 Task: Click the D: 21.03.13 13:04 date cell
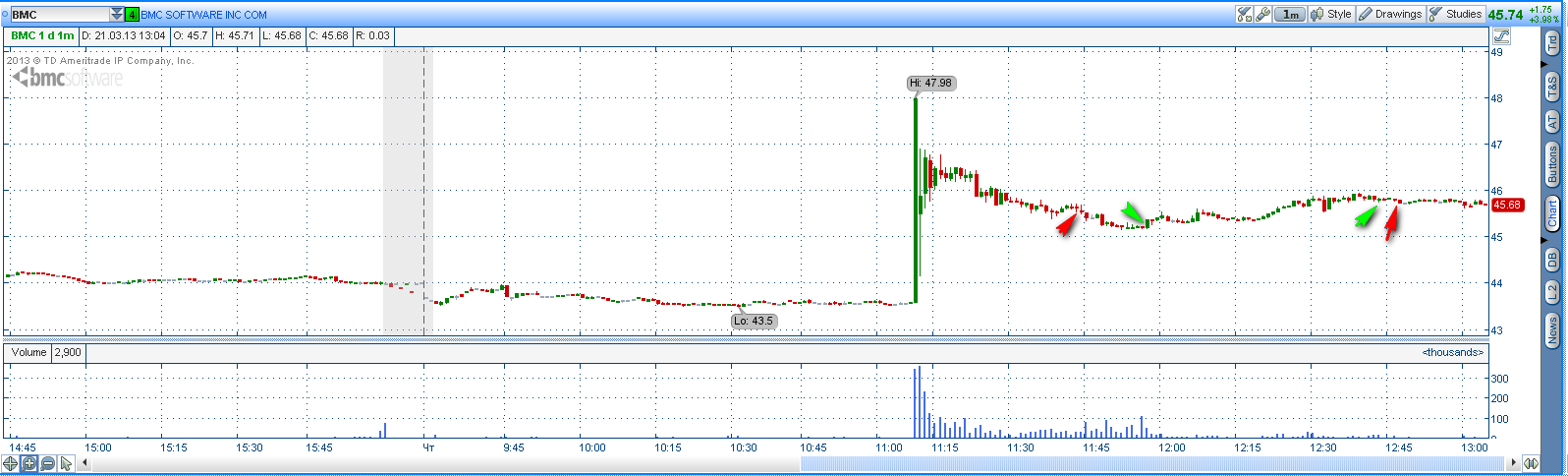click(x=124, y=35)
